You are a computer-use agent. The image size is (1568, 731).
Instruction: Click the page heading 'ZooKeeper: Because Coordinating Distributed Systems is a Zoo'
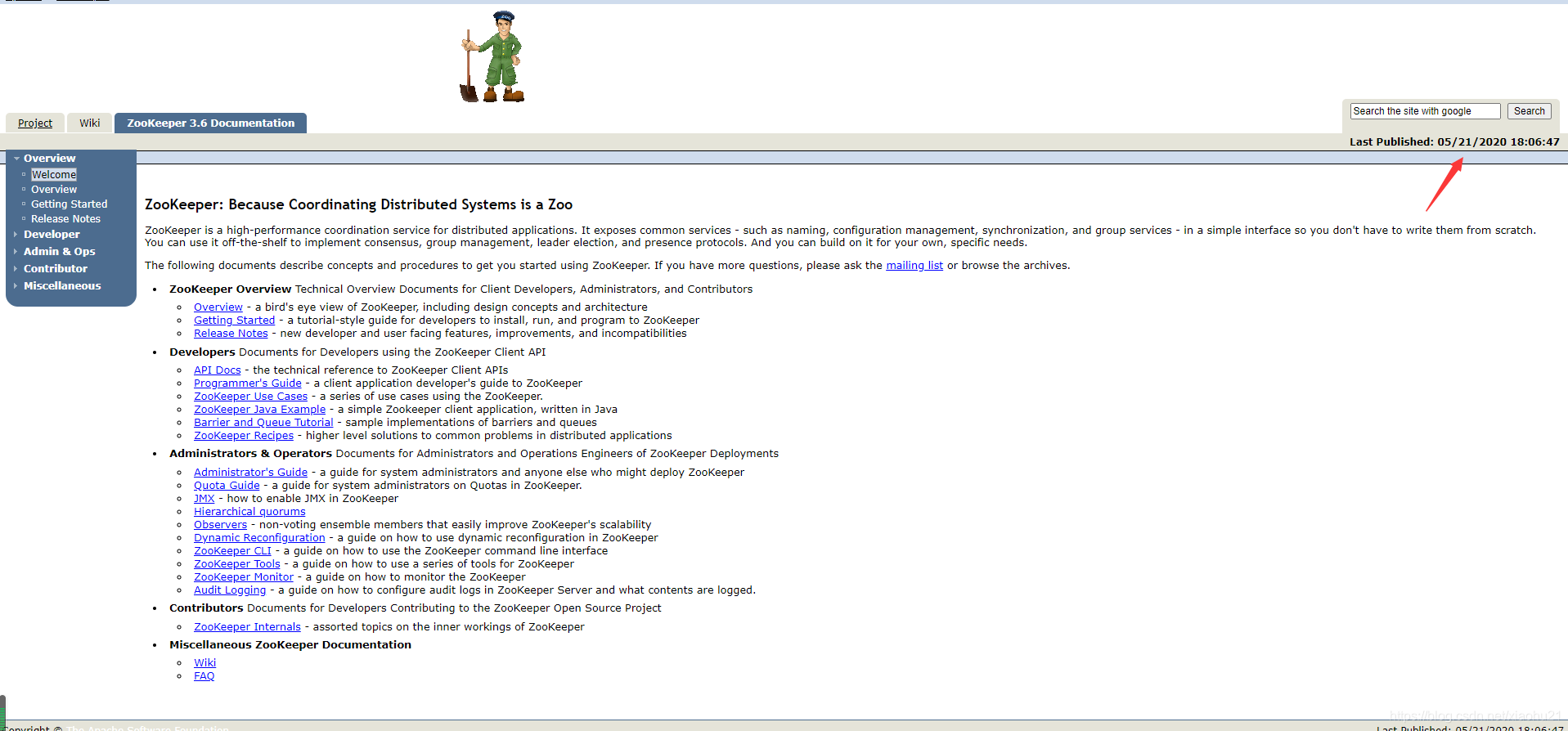coord(358,204)
